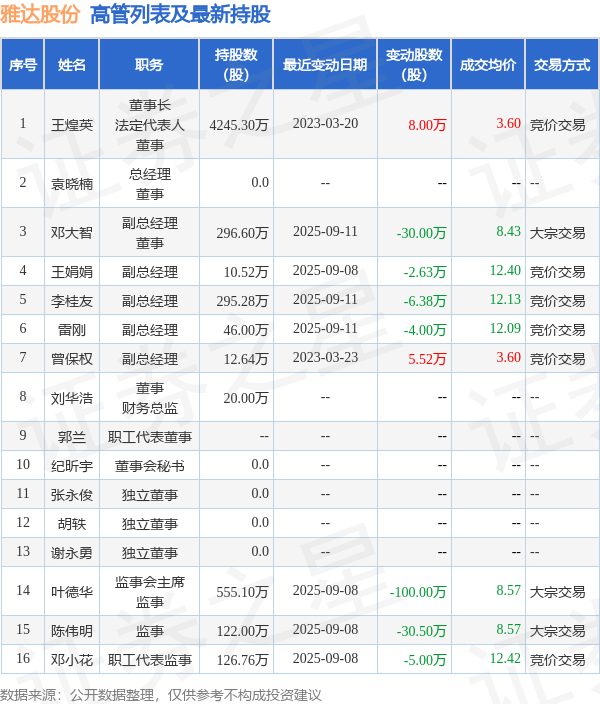Click the name 陈伟明
The width and height of the screenshot is (600, 704).
tap(72, 631)
